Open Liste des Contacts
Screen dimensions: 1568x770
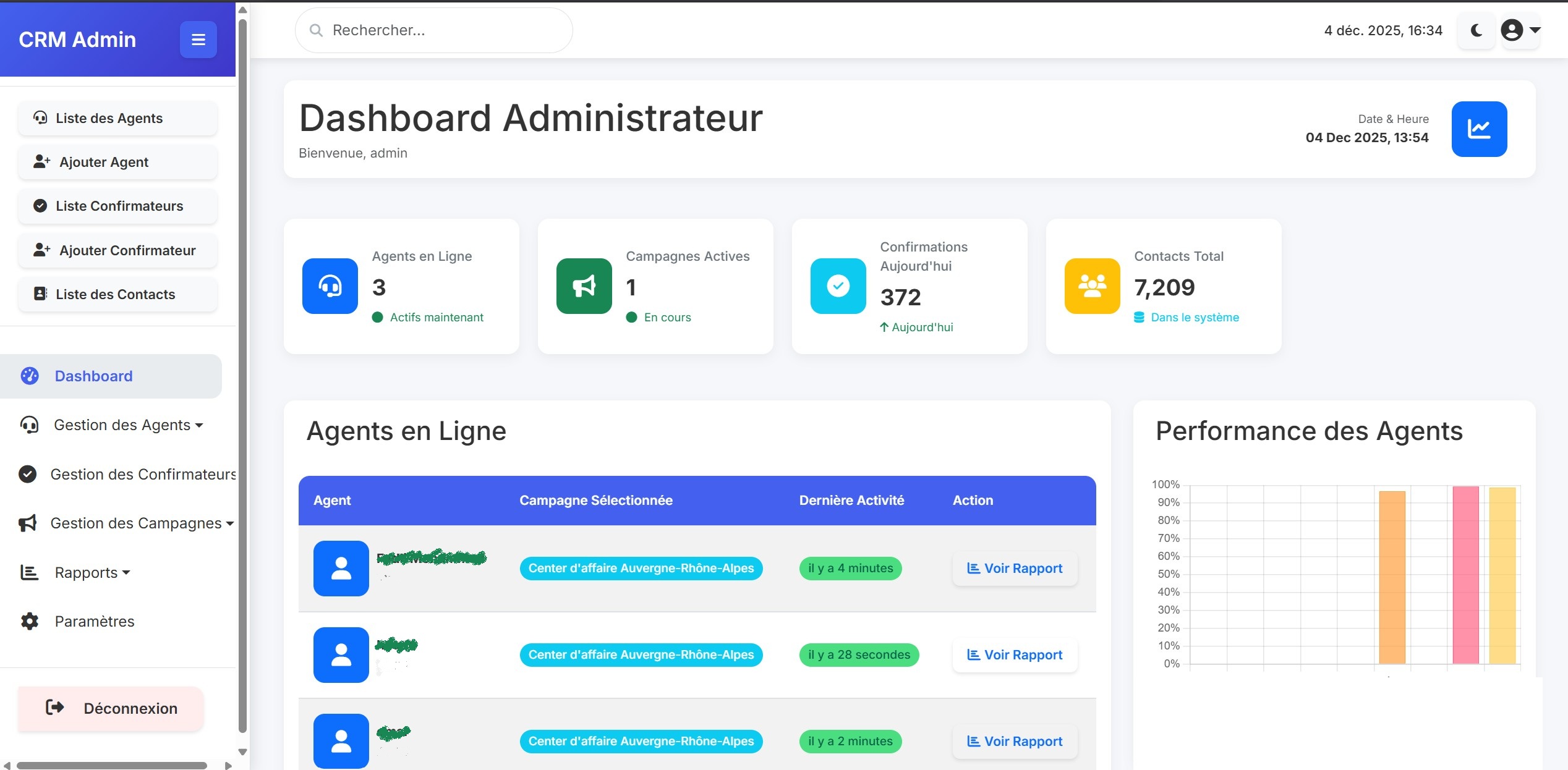click(x=116, y=294)
